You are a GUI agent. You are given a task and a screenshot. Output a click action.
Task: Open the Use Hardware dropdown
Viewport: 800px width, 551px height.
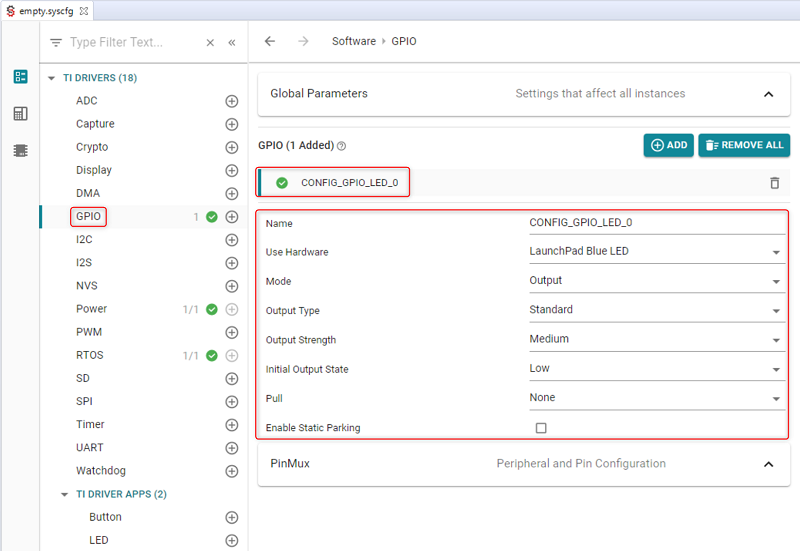tap(776, 252)
